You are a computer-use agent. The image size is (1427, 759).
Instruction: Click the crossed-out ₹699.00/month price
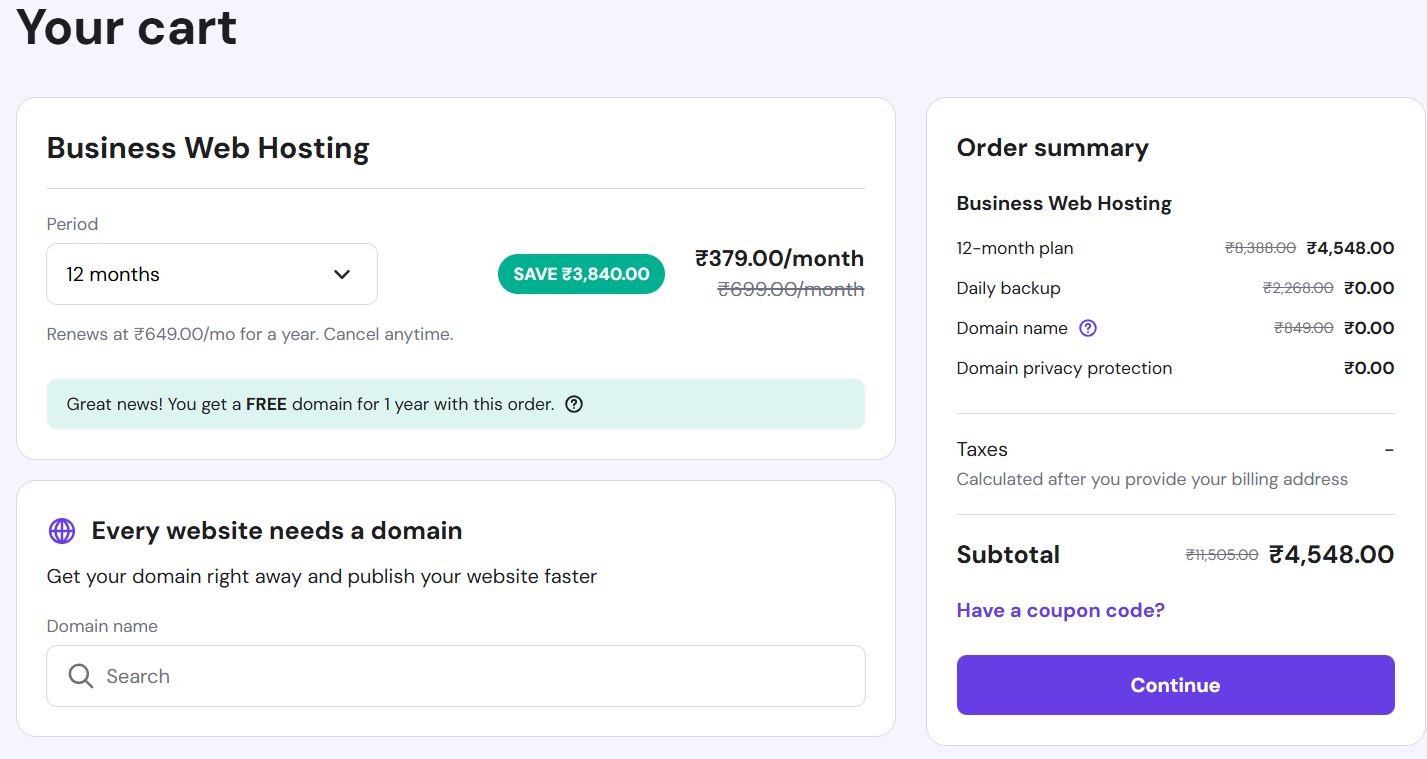[x=790, y=289]
